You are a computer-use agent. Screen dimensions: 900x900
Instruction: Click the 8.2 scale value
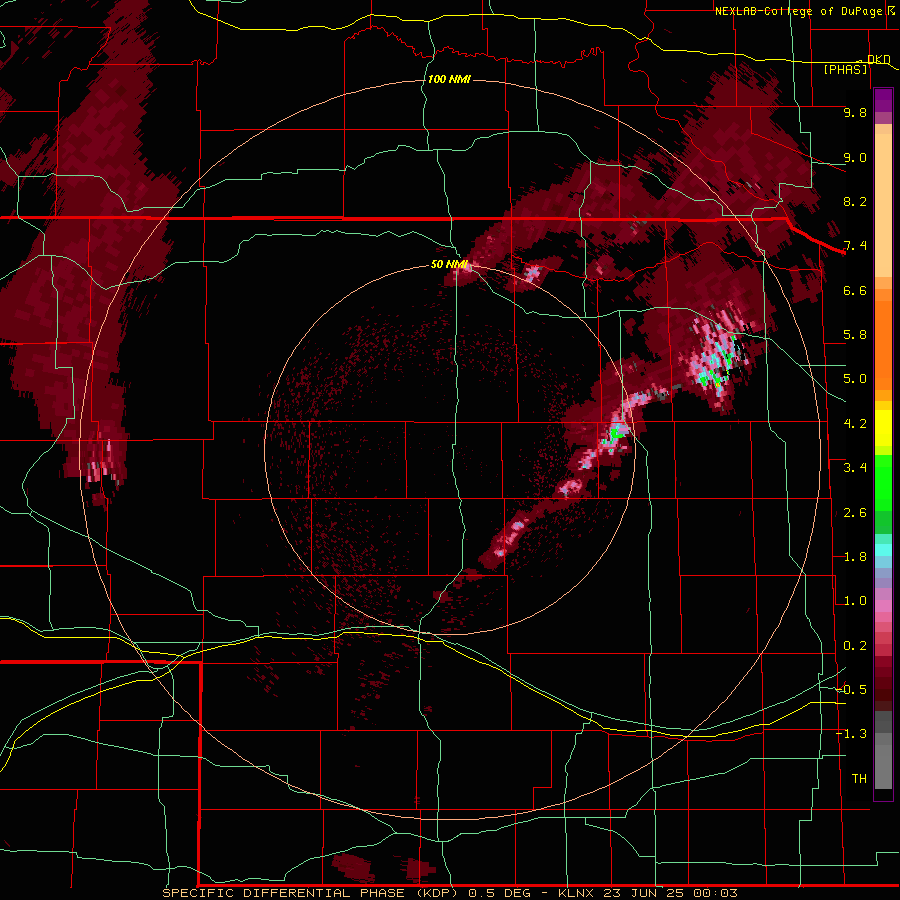click(x=855, y=201)
